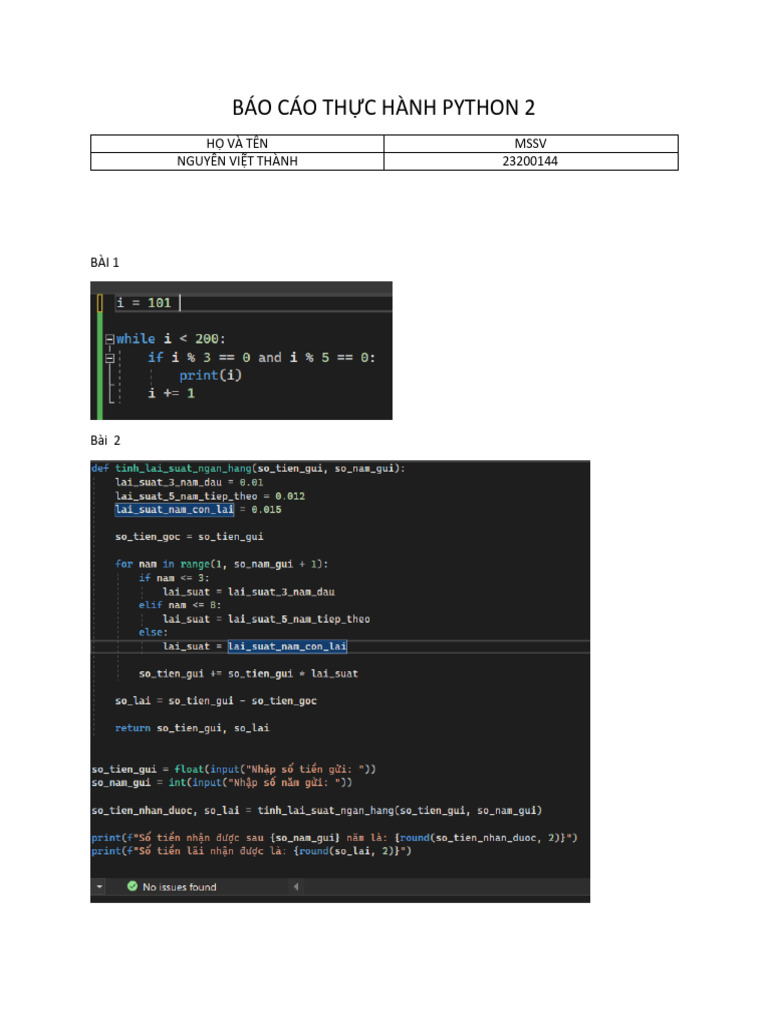This screenshot has width=768, height=1024.
Task: Click the highlighted lai_suat_nam_con_lai in else branch
Action: pos(287,647)
